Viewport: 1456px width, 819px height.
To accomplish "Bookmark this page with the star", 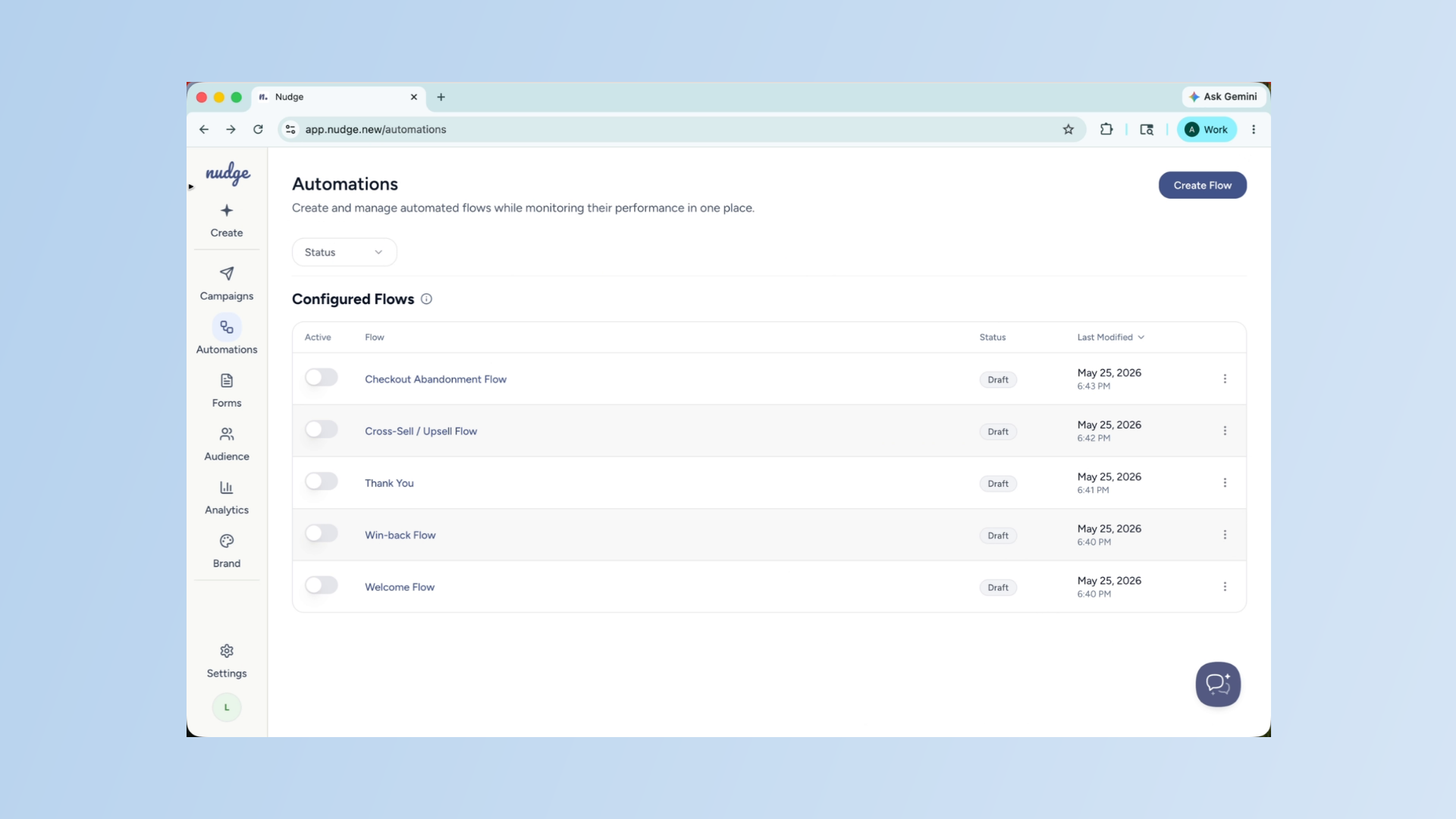I will point(1068,130).
